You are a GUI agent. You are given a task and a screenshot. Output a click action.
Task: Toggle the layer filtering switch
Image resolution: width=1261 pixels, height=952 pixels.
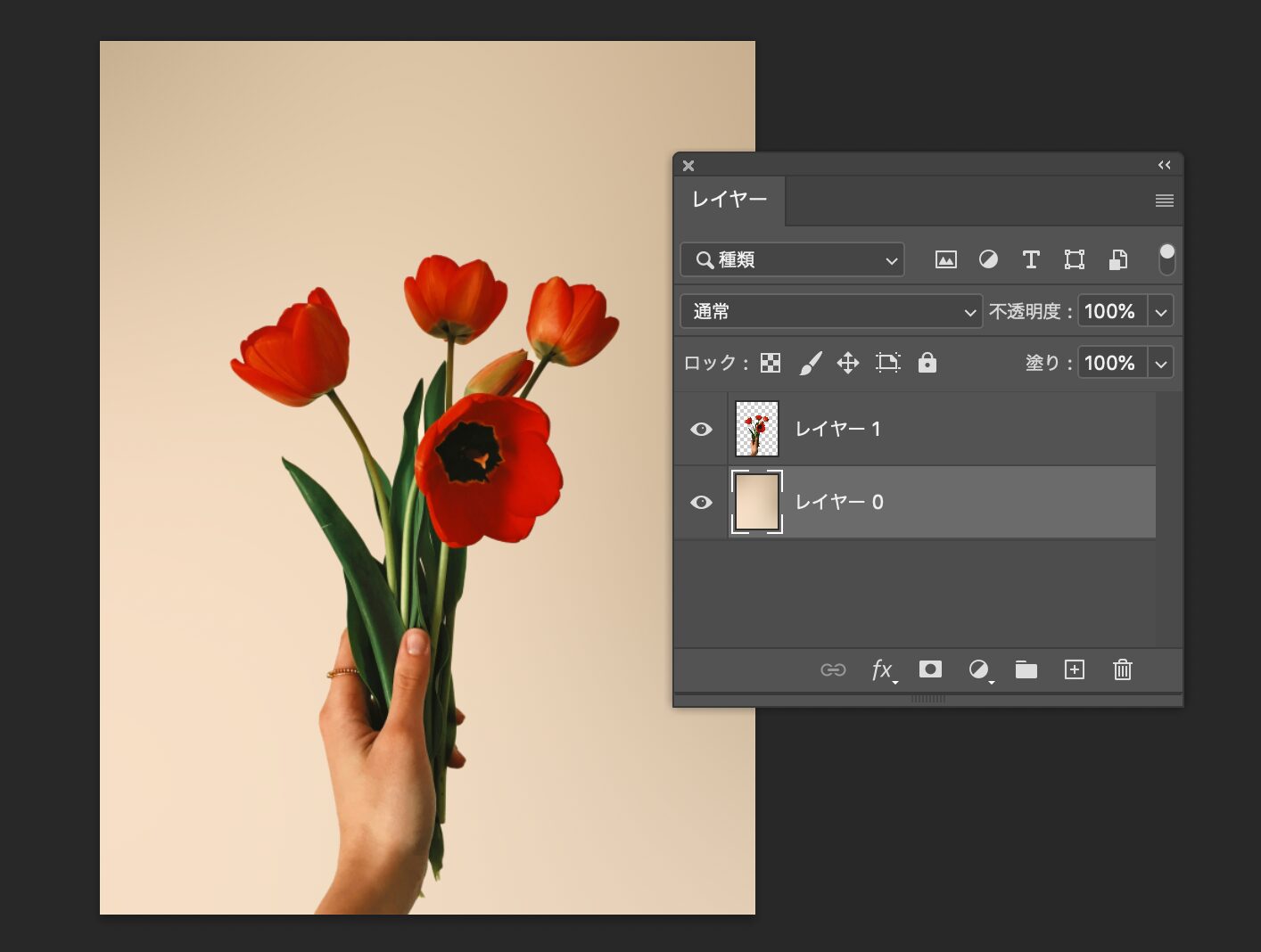pyautogui.click(x=1166, y=259)
